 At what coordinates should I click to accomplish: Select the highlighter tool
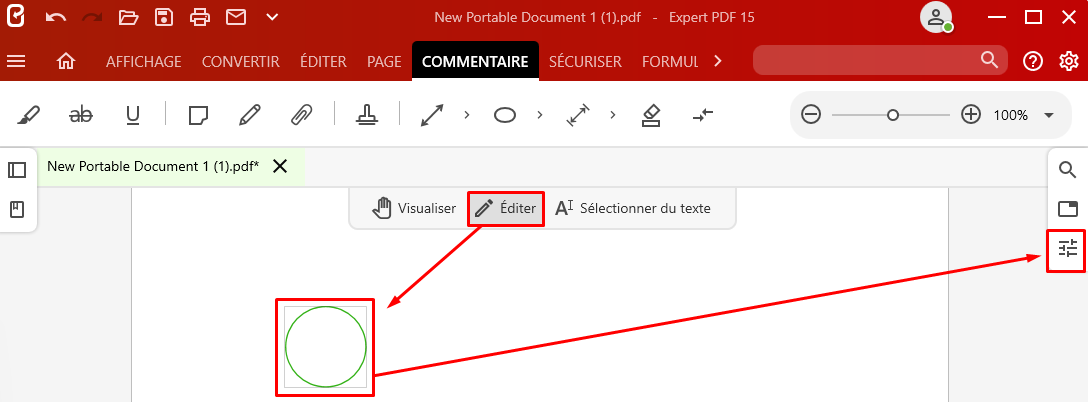click(x=28, y=115)
